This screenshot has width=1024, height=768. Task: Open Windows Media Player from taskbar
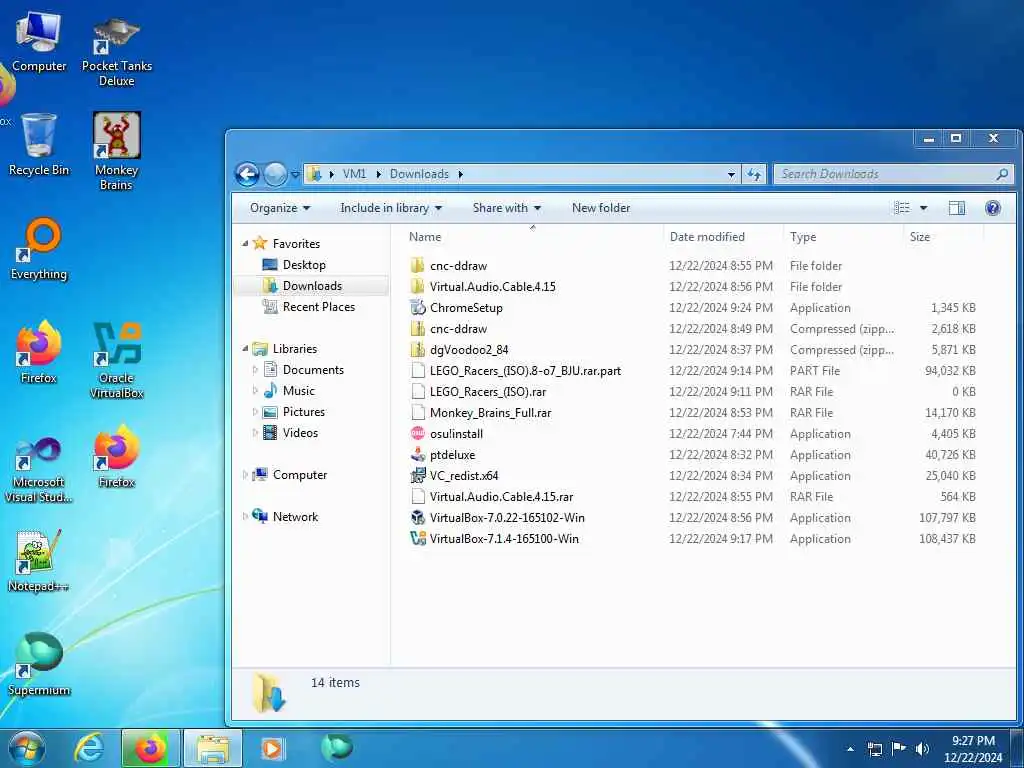pyautogui.click(x=272, y=748)
